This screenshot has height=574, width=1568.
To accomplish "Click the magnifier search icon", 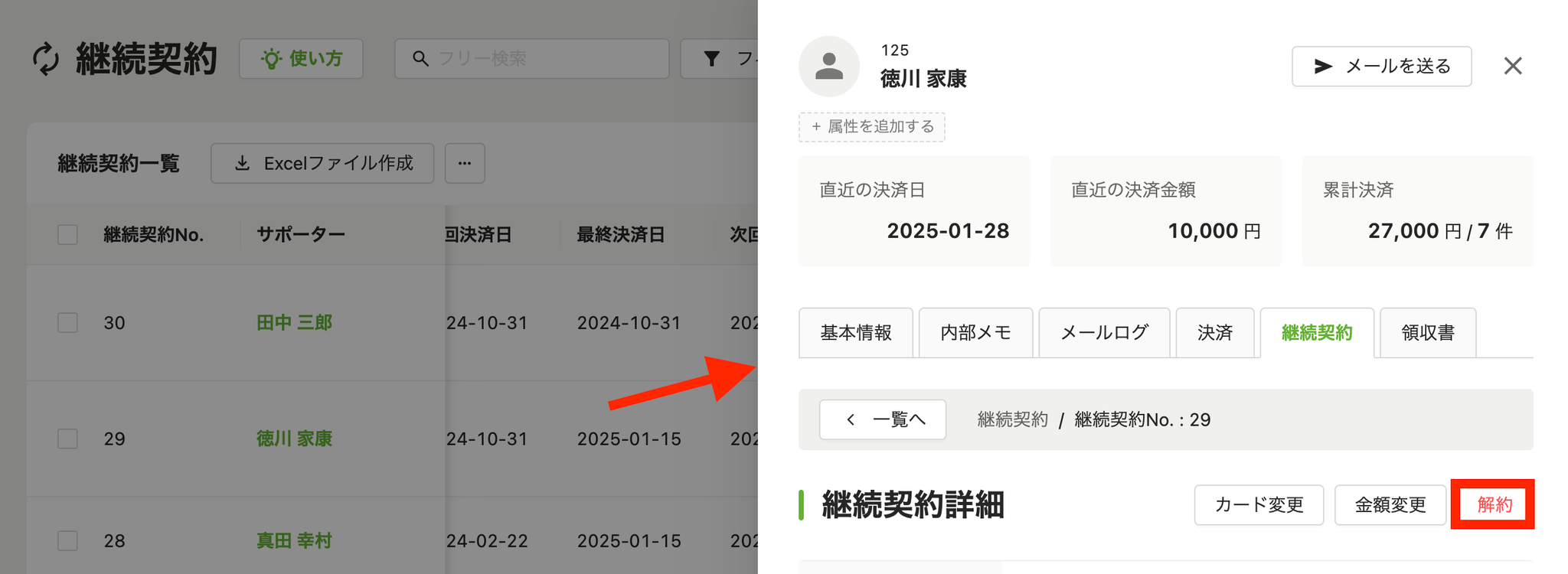I will pos(420,58).
